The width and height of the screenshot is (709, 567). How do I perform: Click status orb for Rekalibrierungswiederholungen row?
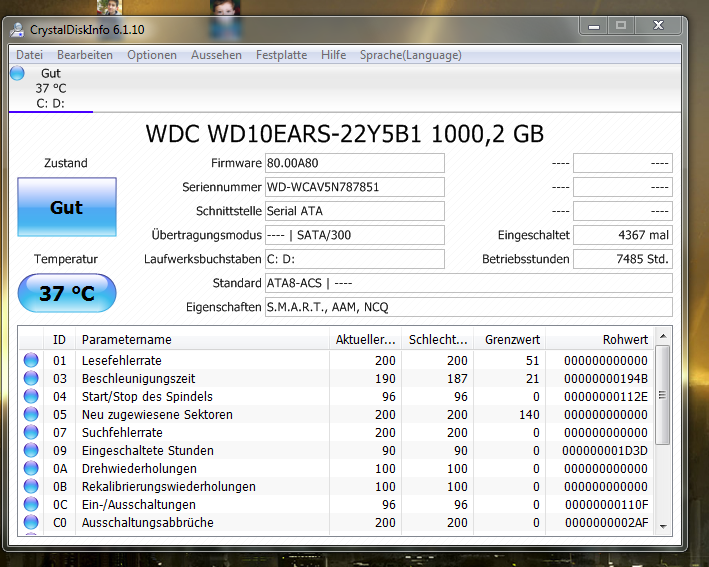[x=31, y=487]
